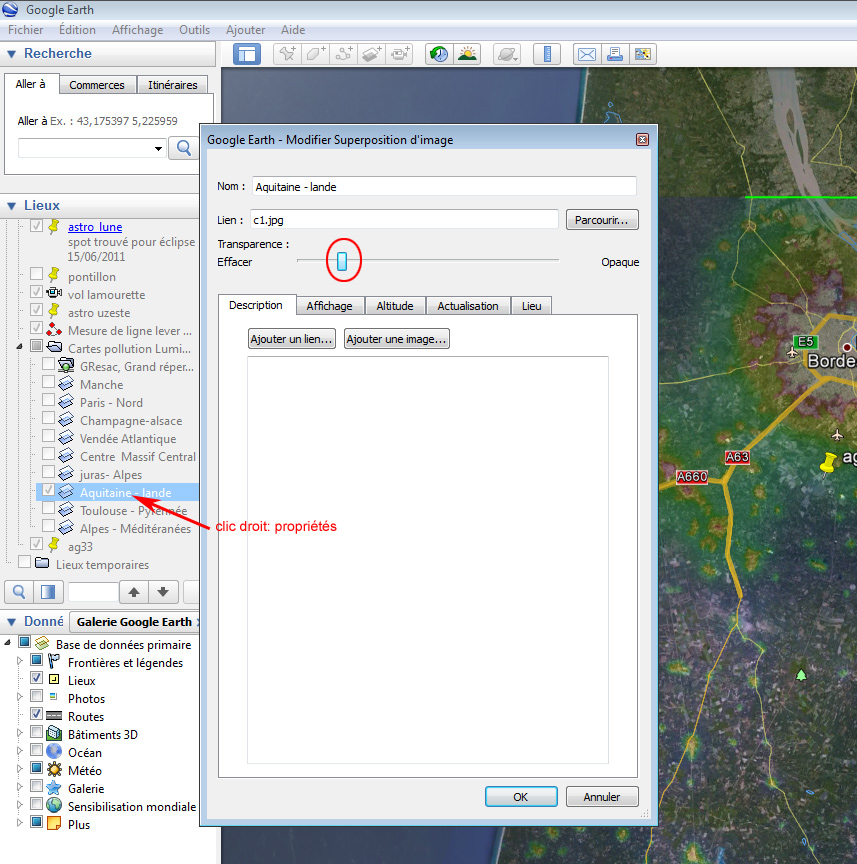Click the path icon of Mesure de ligne lever
The height and width of the screenshot is (864, 857).
pyautogui.click(x=54, y=330)
